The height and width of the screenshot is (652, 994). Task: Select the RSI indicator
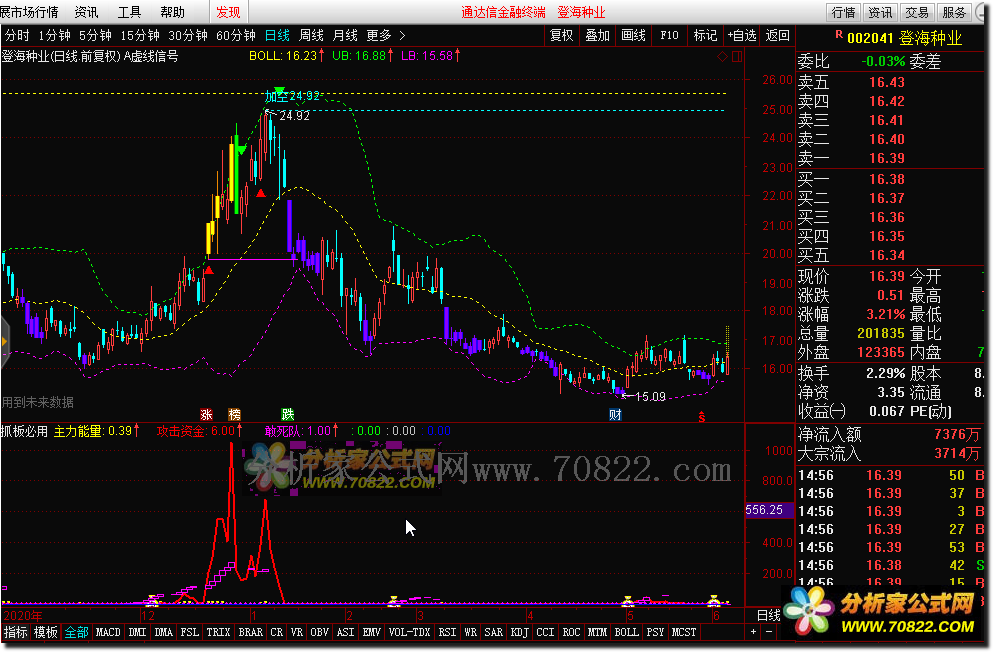(x=448, y=632)
